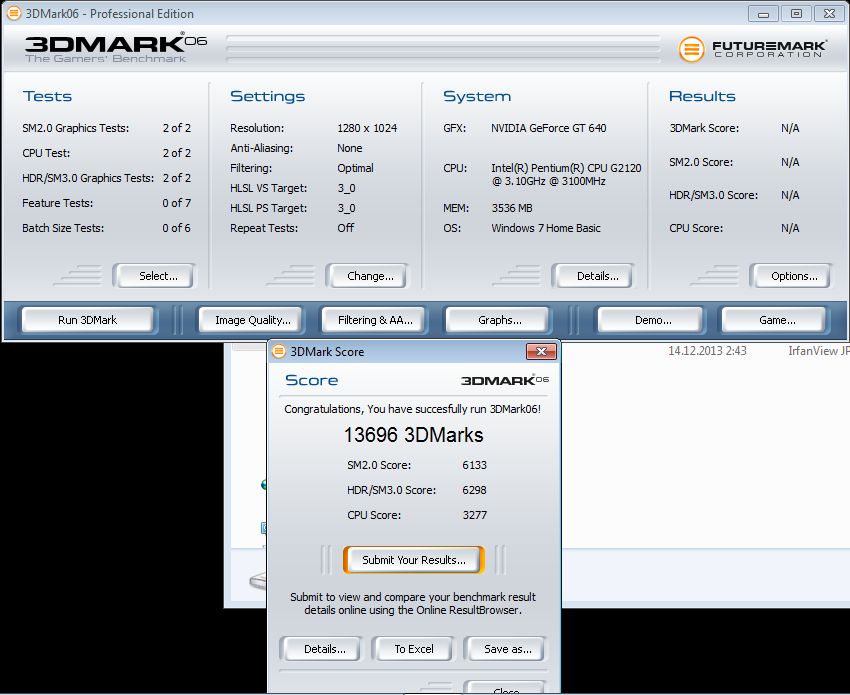This screenshot has width=850, height=695.
Task: Start the benchmark with Run 3DMark
Action: (87, 320)
